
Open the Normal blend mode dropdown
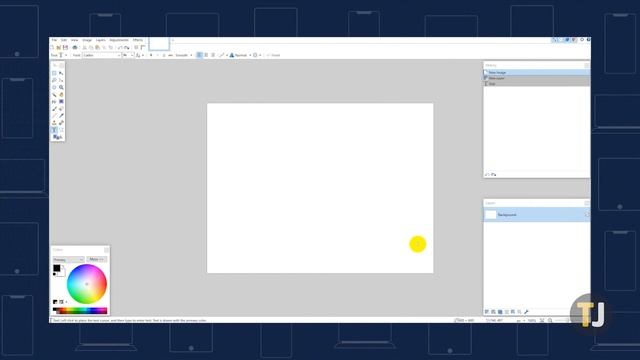tap(240, 55)
